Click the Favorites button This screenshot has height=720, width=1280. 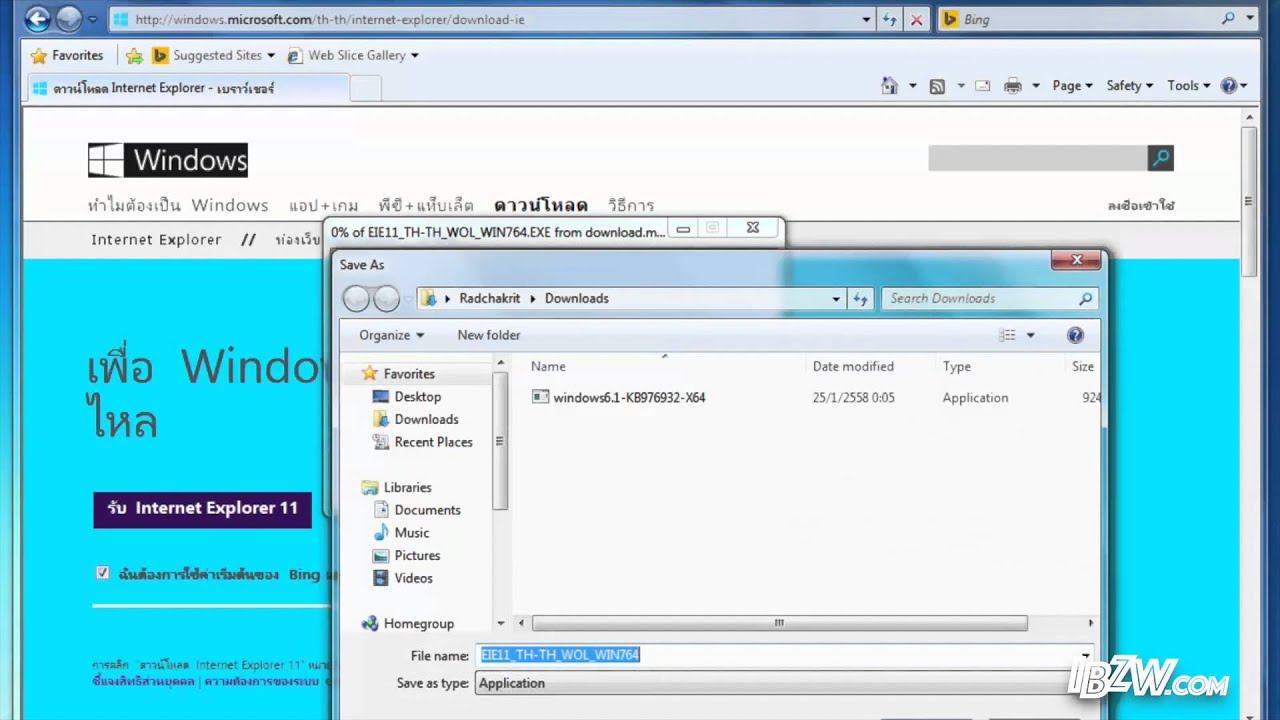pos(67,56)
